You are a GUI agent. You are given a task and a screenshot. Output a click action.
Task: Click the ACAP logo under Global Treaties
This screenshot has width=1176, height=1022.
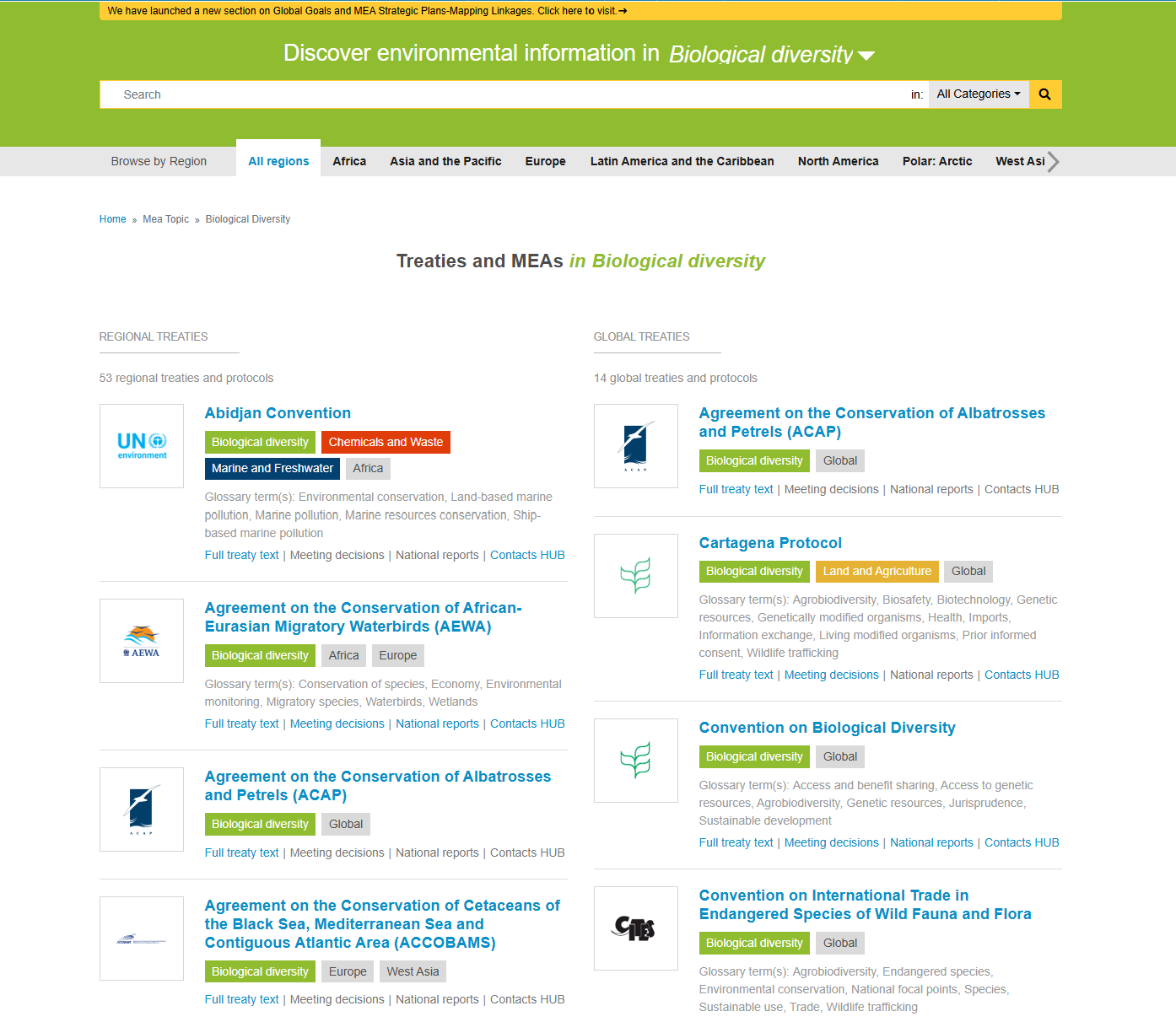click(x=635, y=446)
